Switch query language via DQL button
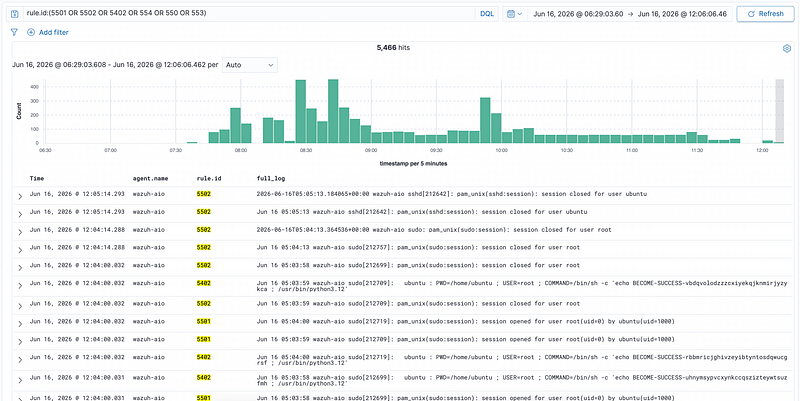Image resolution: width=800 pixels, height=401 pixels. 487,14
